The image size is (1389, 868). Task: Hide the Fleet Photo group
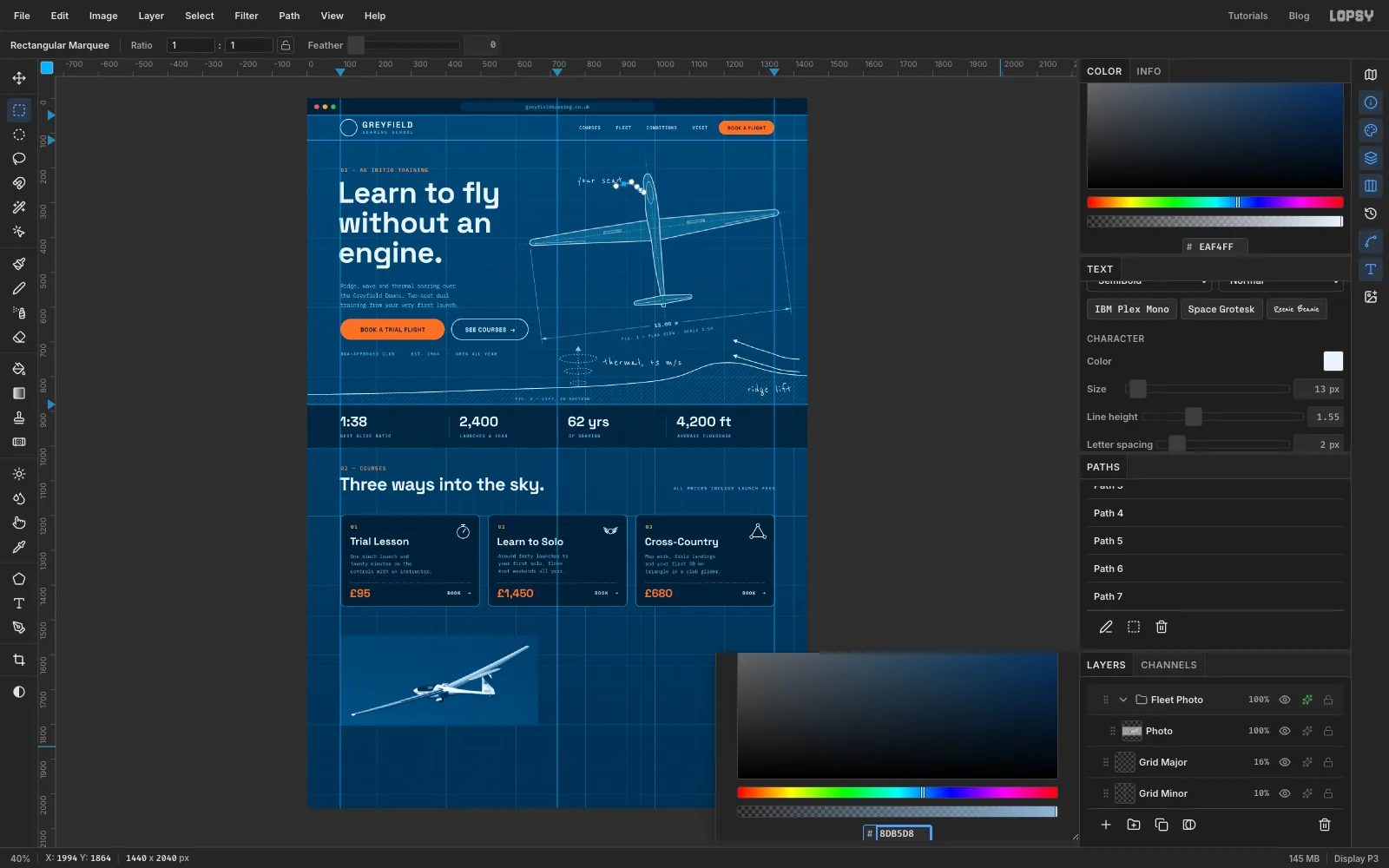click(x=1285, y=700)
